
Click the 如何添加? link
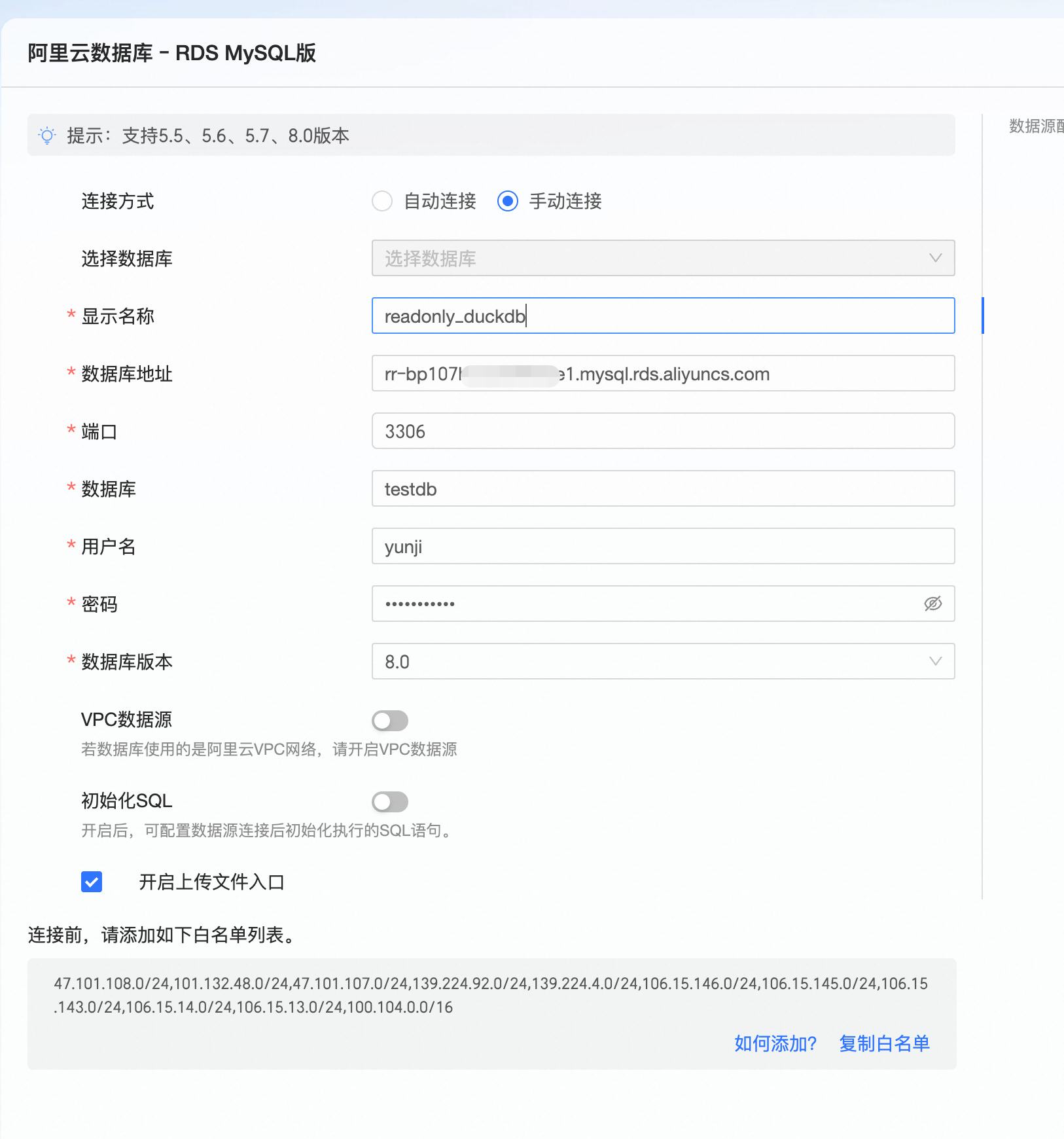775,1043
